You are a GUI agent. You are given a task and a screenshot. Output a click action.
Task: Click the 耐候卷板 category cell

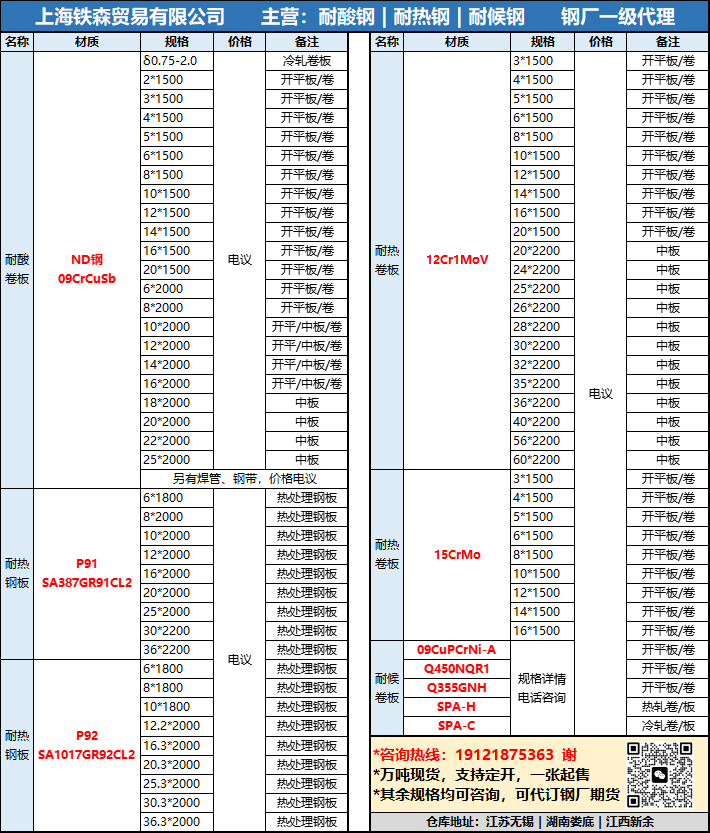coord(386,688)
